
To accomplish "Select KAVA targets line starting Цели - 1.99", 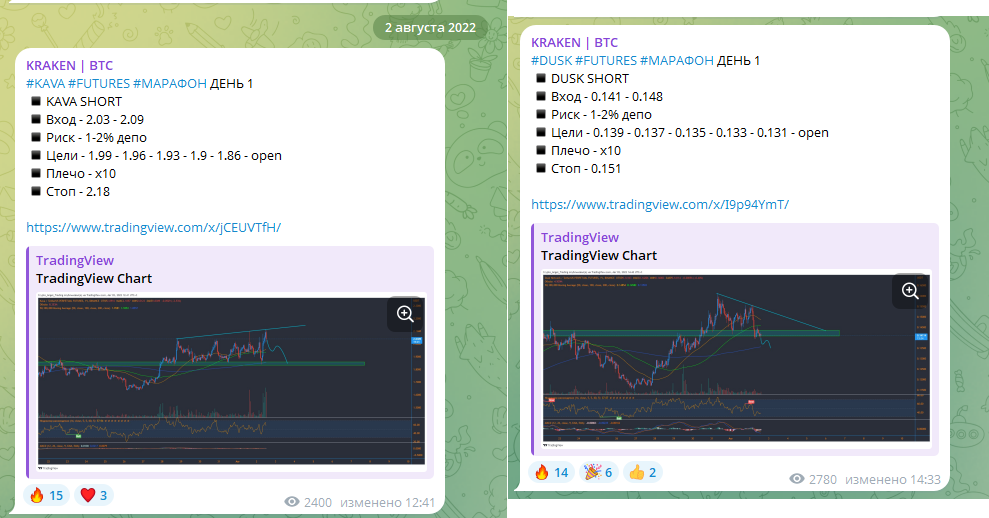I will (163, 156).
